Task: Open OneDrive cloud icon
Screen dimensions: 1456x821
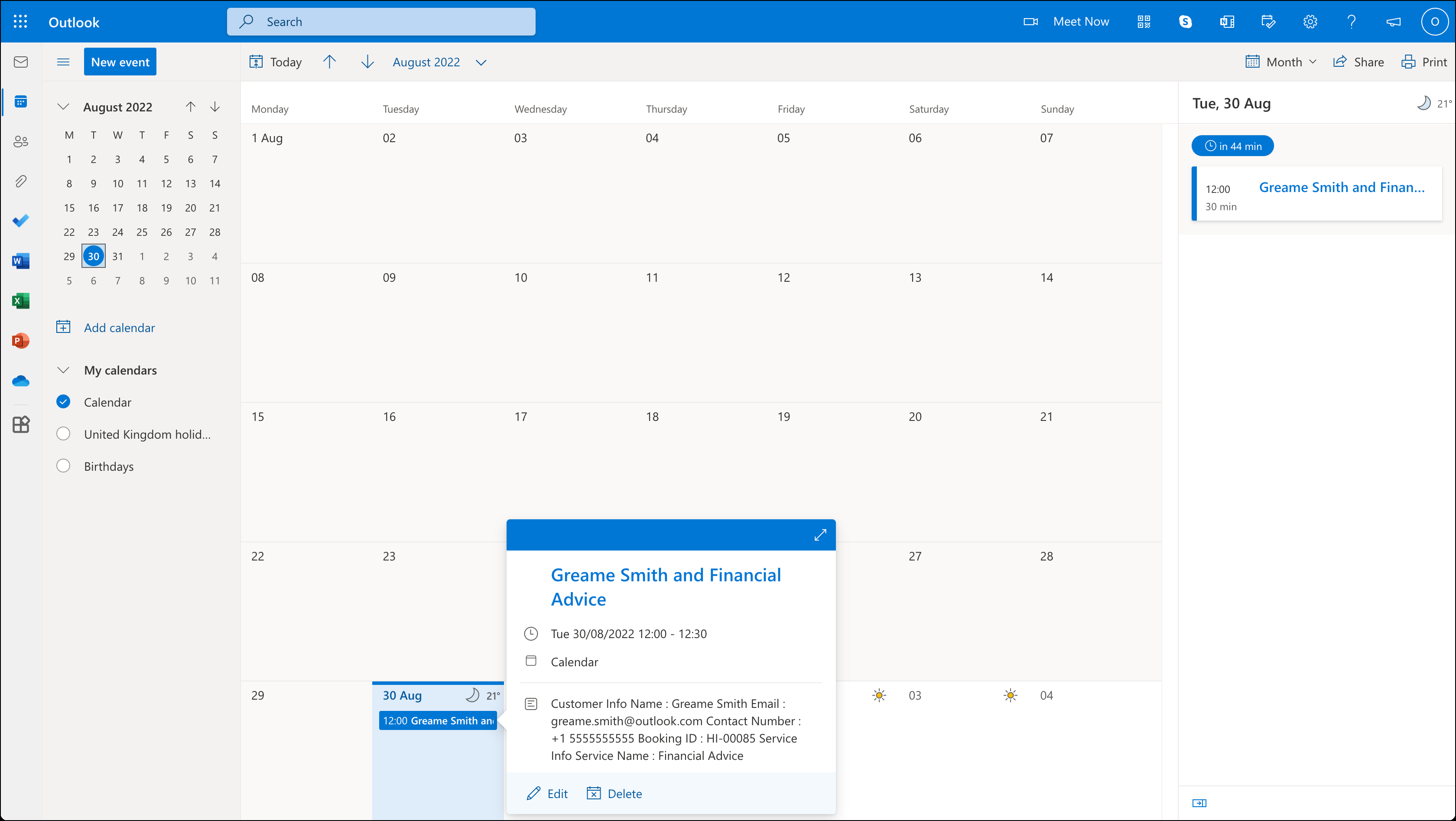Action: tap(21, 381)
